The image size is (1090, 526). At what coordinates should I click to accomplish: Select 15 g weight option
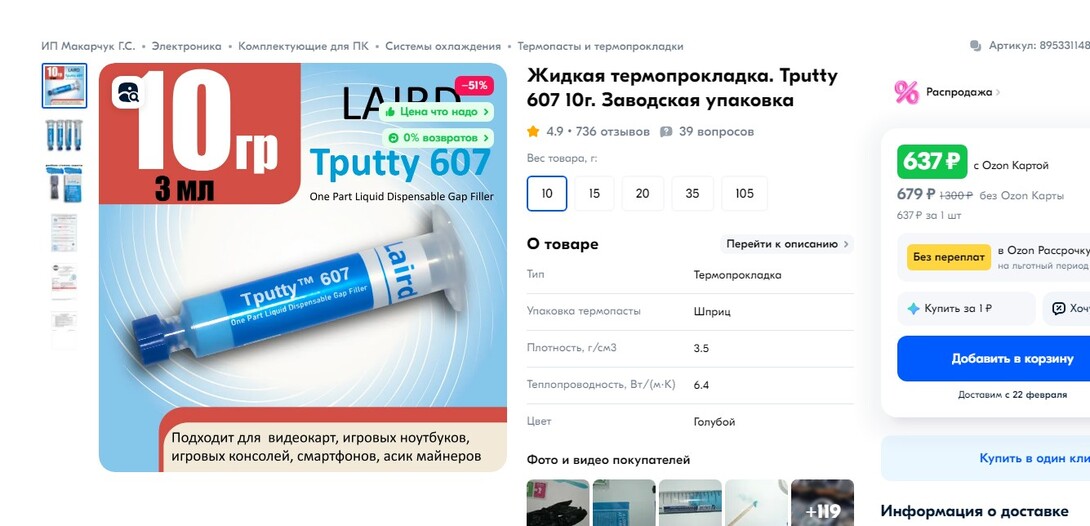pos(594,193)
